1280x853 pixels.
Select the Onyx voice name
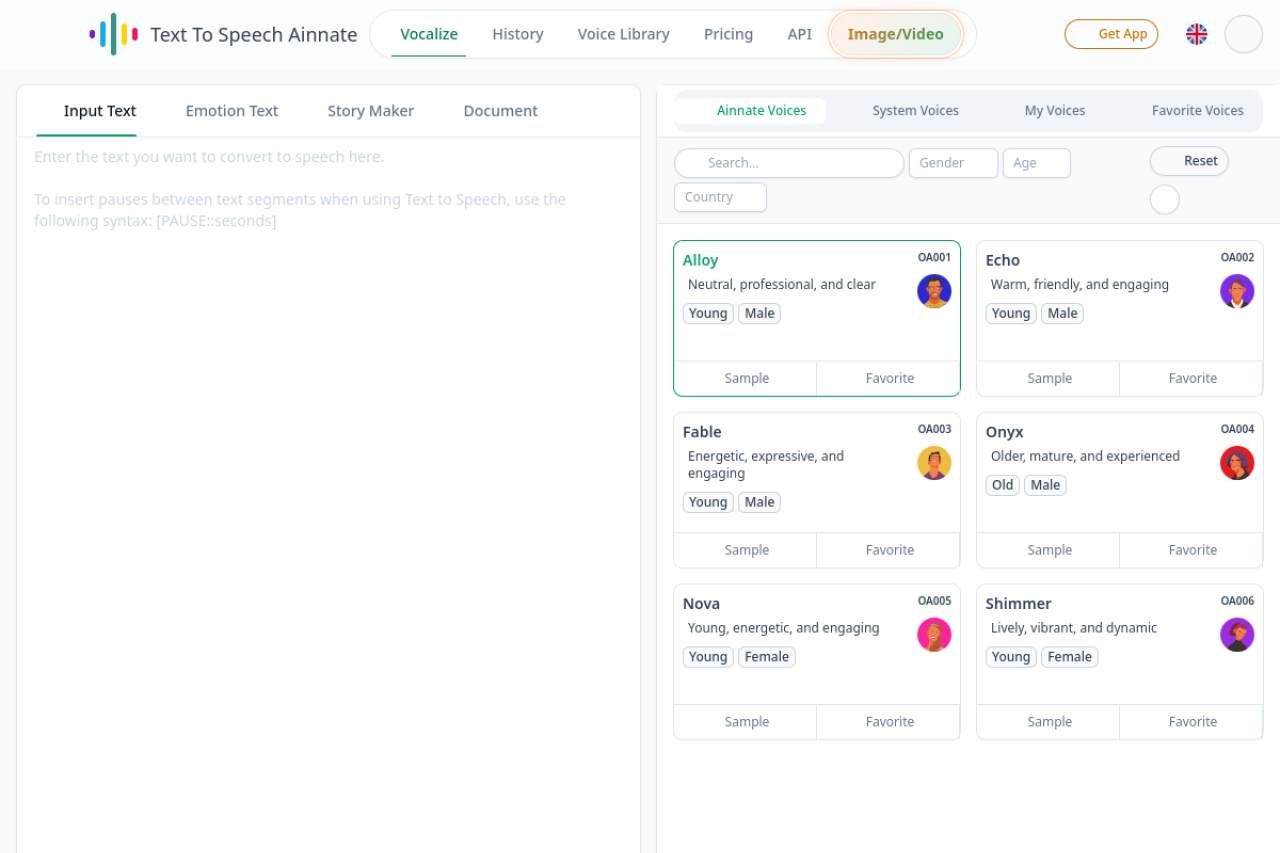1004,432
